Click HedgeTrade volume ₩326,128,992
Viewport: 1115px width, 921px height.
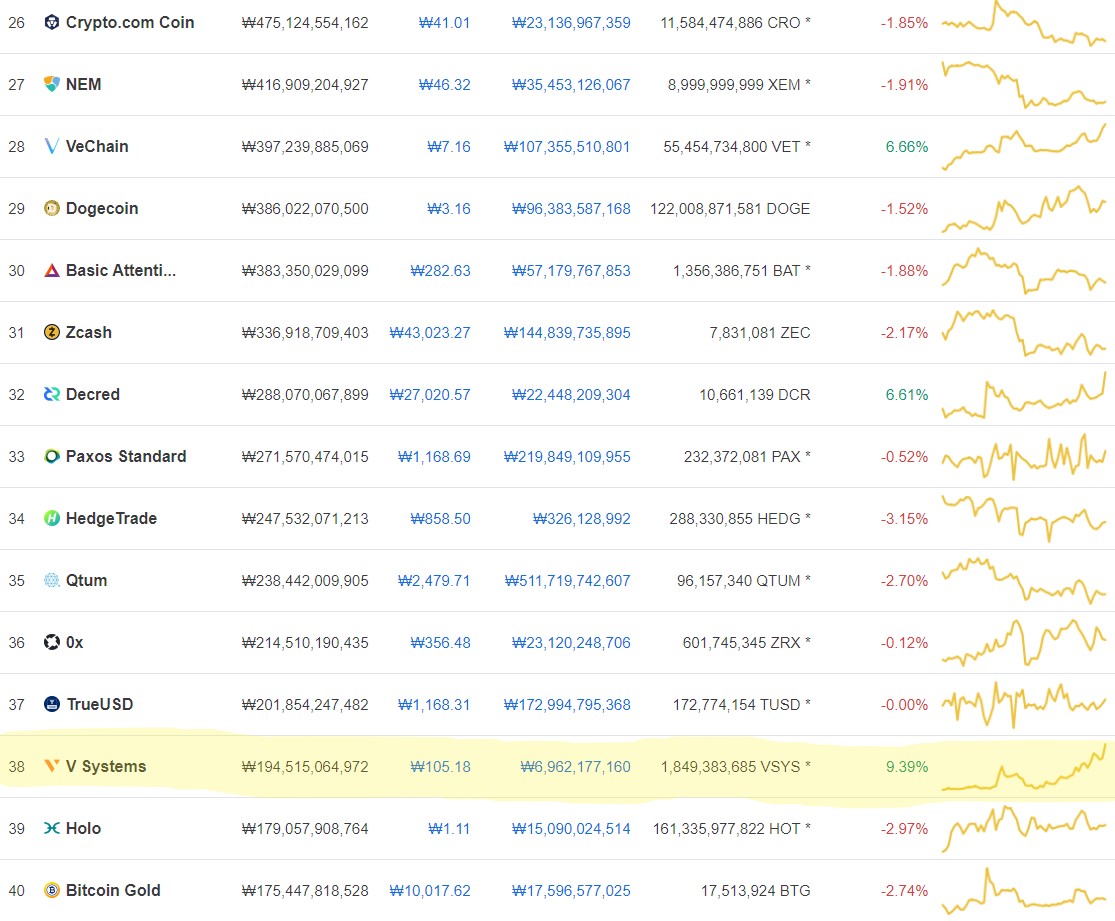click(582, 518)
